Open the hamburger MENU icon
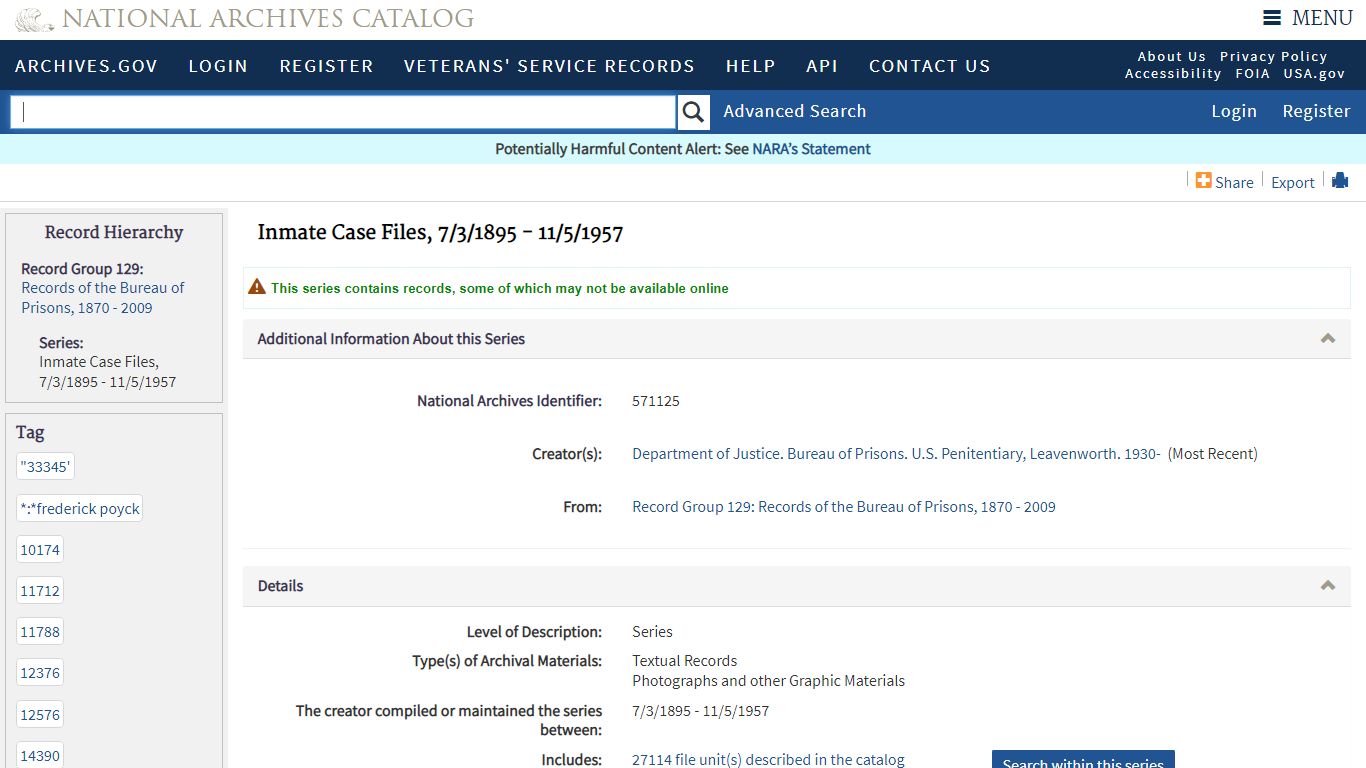 [x=1272, y=18]
